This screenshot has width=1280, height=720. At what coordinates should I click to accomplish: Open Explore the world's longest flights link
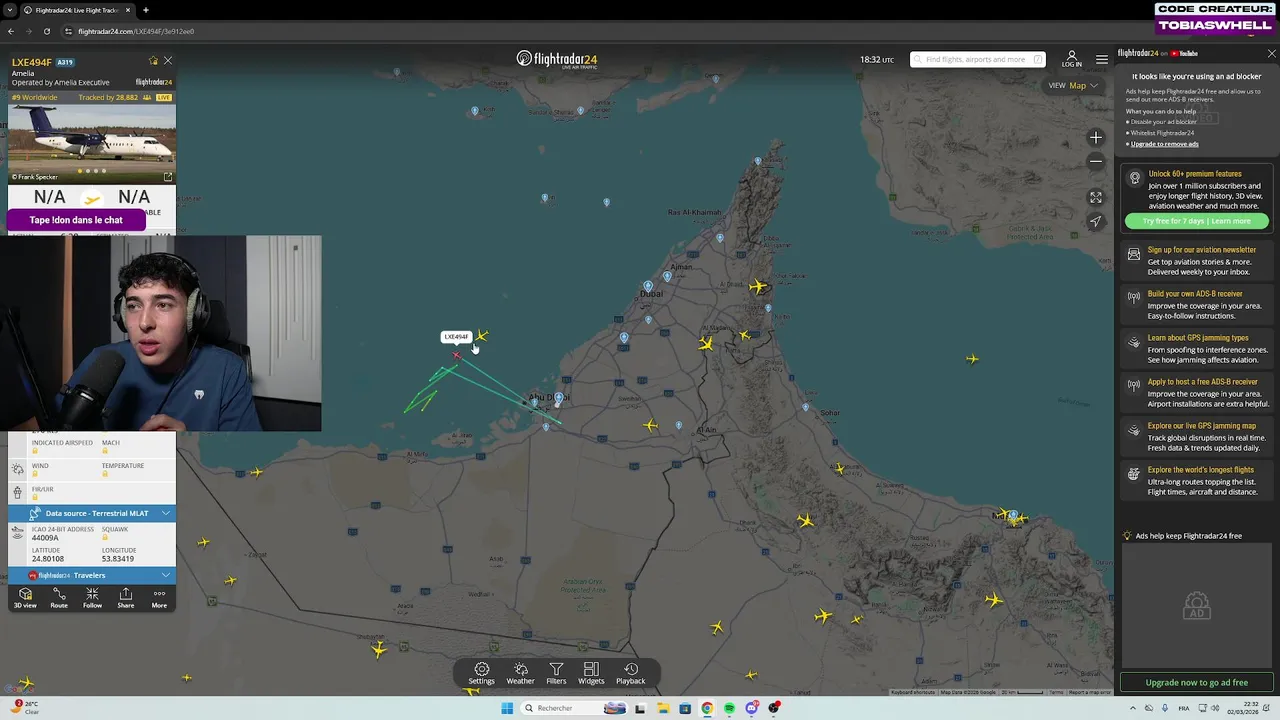tap(1201, 470)
